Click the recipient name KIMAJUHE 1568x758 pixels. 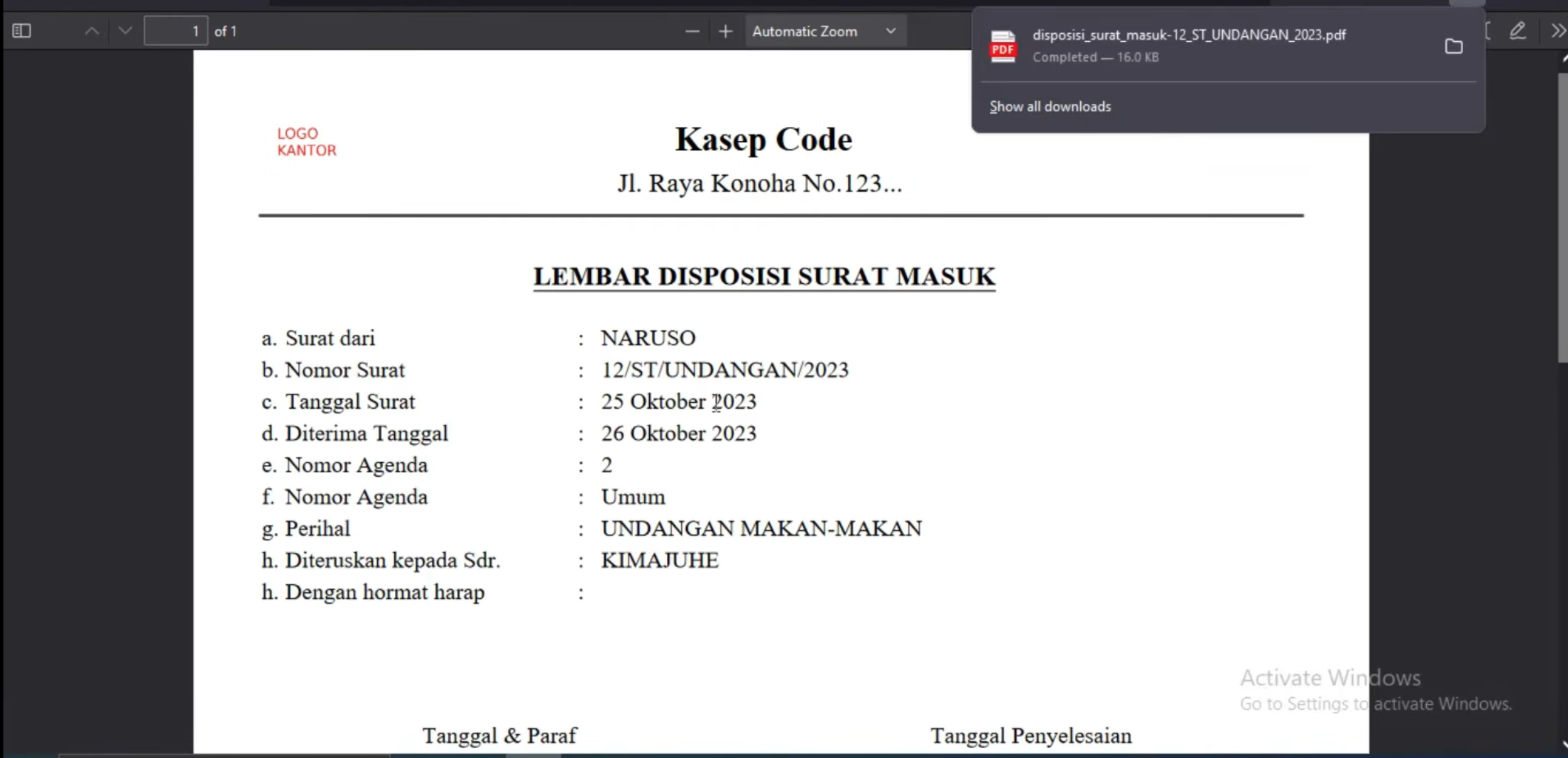660,561
